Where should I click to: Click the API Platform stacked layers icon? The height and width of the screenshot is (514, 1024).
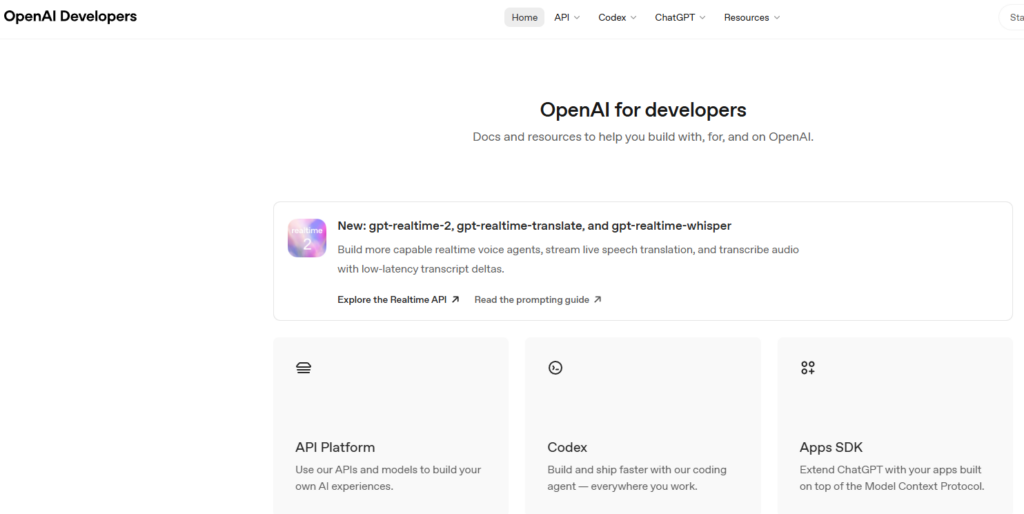click(304, 368)
